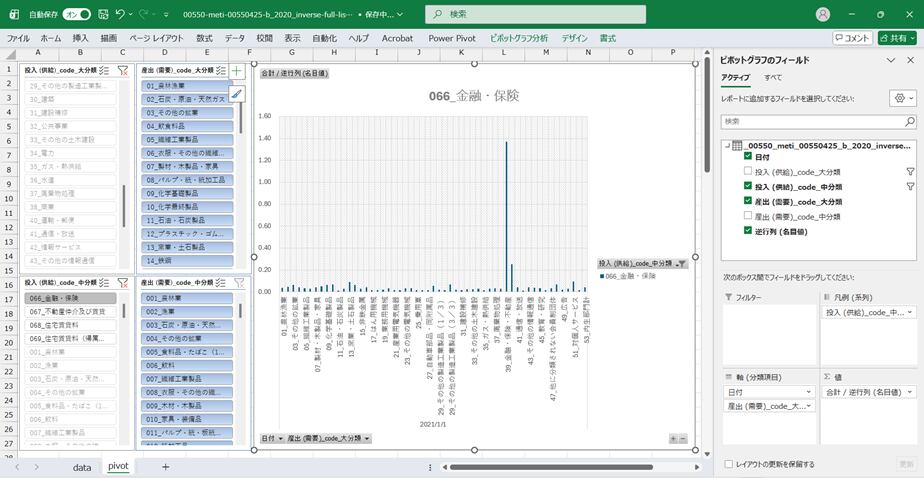
Task: Toggle multi-select on 投入 (供給)_code_中分類 slicer
Action: pos(104,283)
